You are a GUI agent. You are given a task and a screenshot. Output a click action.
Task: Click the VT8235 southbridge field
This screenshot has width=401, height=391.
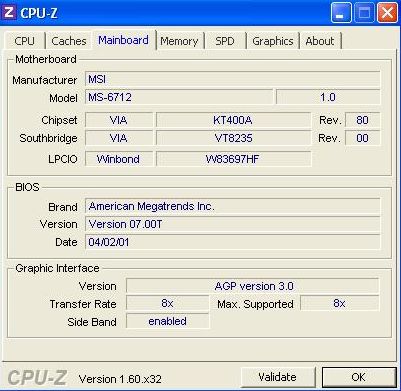coord(233,138)
